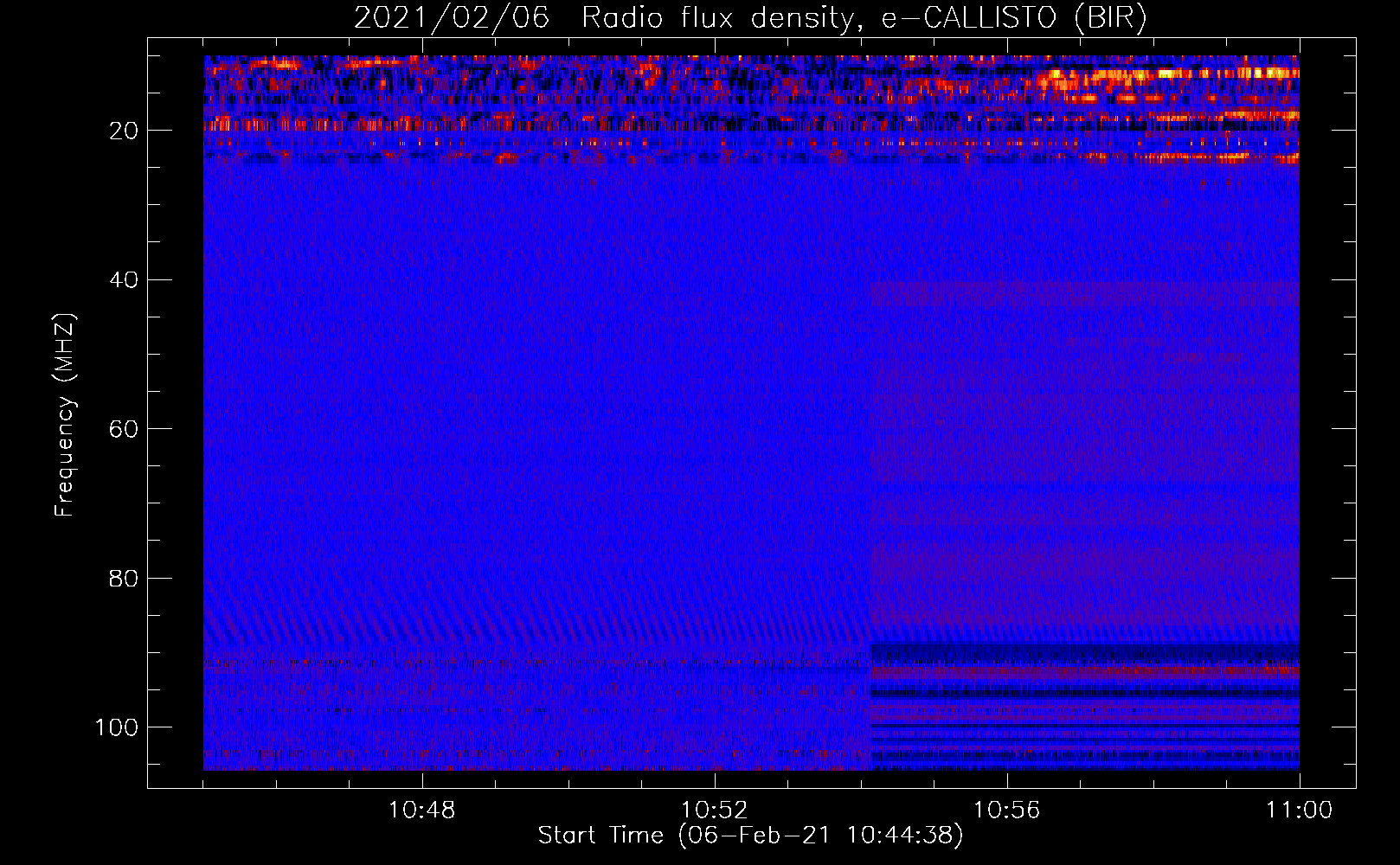Click the 60 MHz frequency tick label

point(124,429)
